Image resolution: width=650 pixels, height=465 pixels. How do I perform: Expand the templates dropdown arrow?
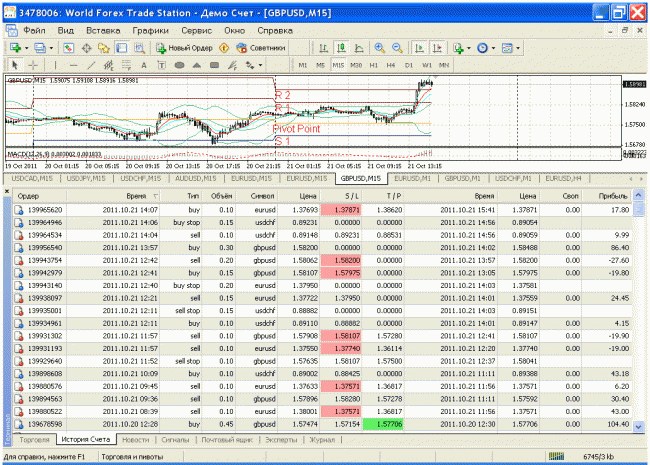518,48
